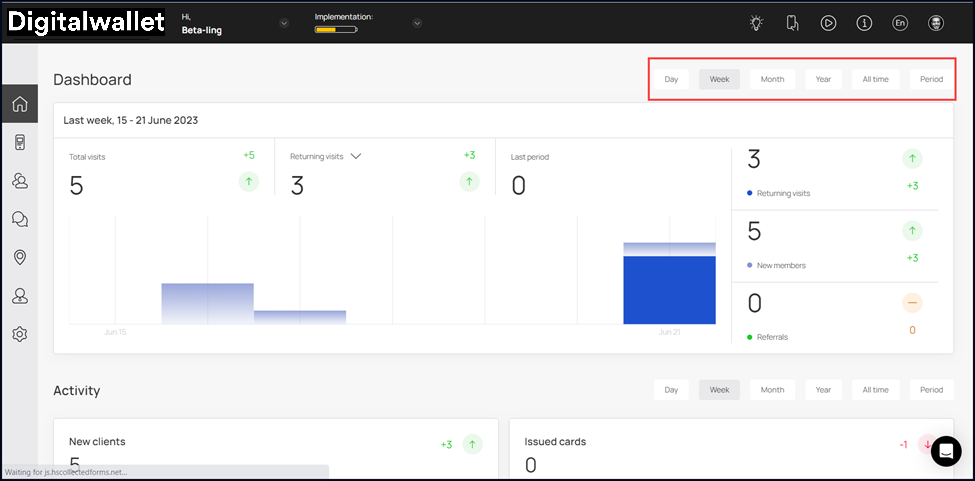Viewport: 975px width, 481px height.
Task: Open the clients sidebar icon
Action: point(19,181)
